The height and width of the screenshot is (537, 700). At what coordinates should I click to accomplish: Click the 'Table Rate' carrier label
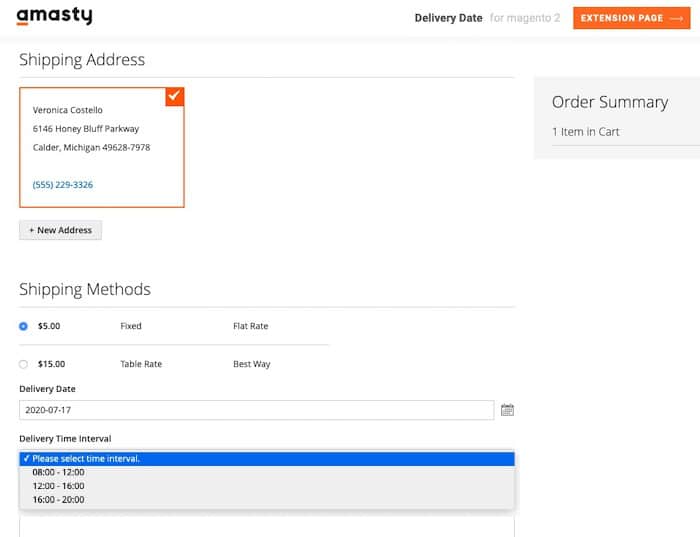tap(141, 364)
